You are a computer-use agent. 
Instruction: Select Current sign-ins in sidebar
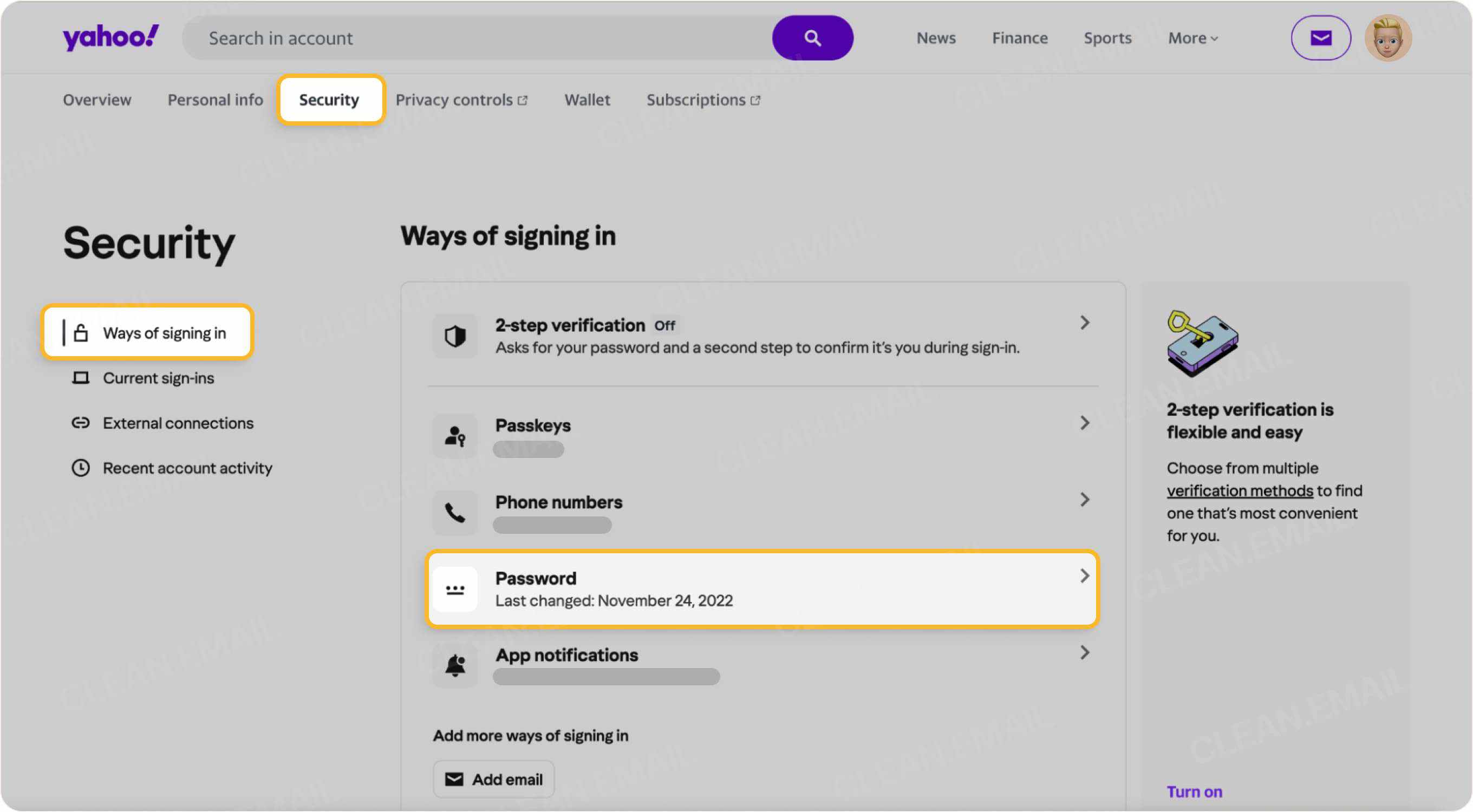click(x=143, y=378)
